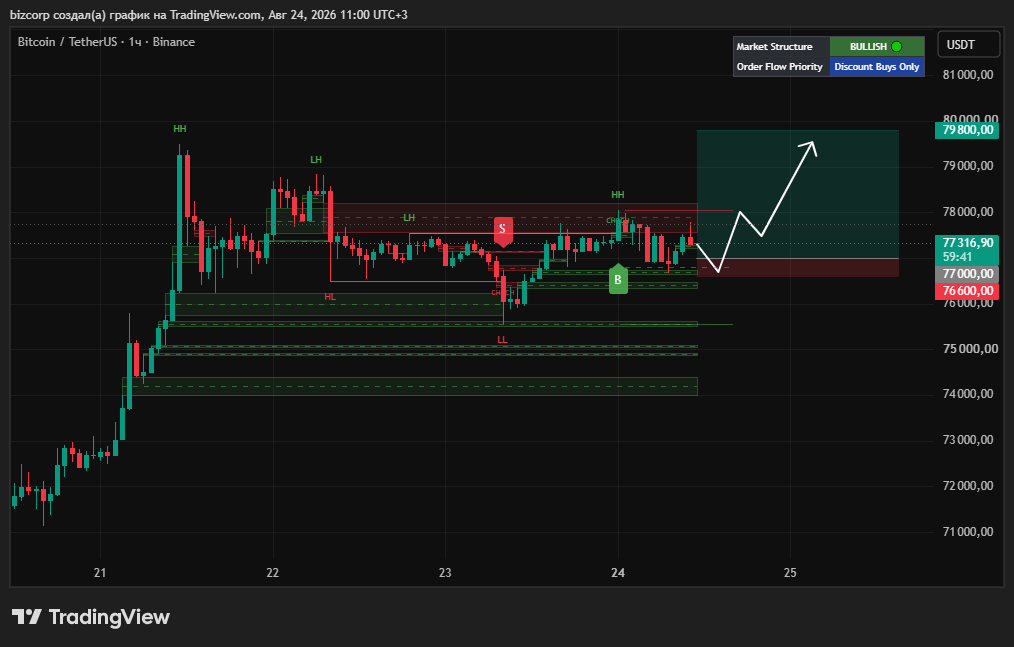Click the 74 000,00 price axis value
1014x647 pixels.
click(x=968, y=394)
